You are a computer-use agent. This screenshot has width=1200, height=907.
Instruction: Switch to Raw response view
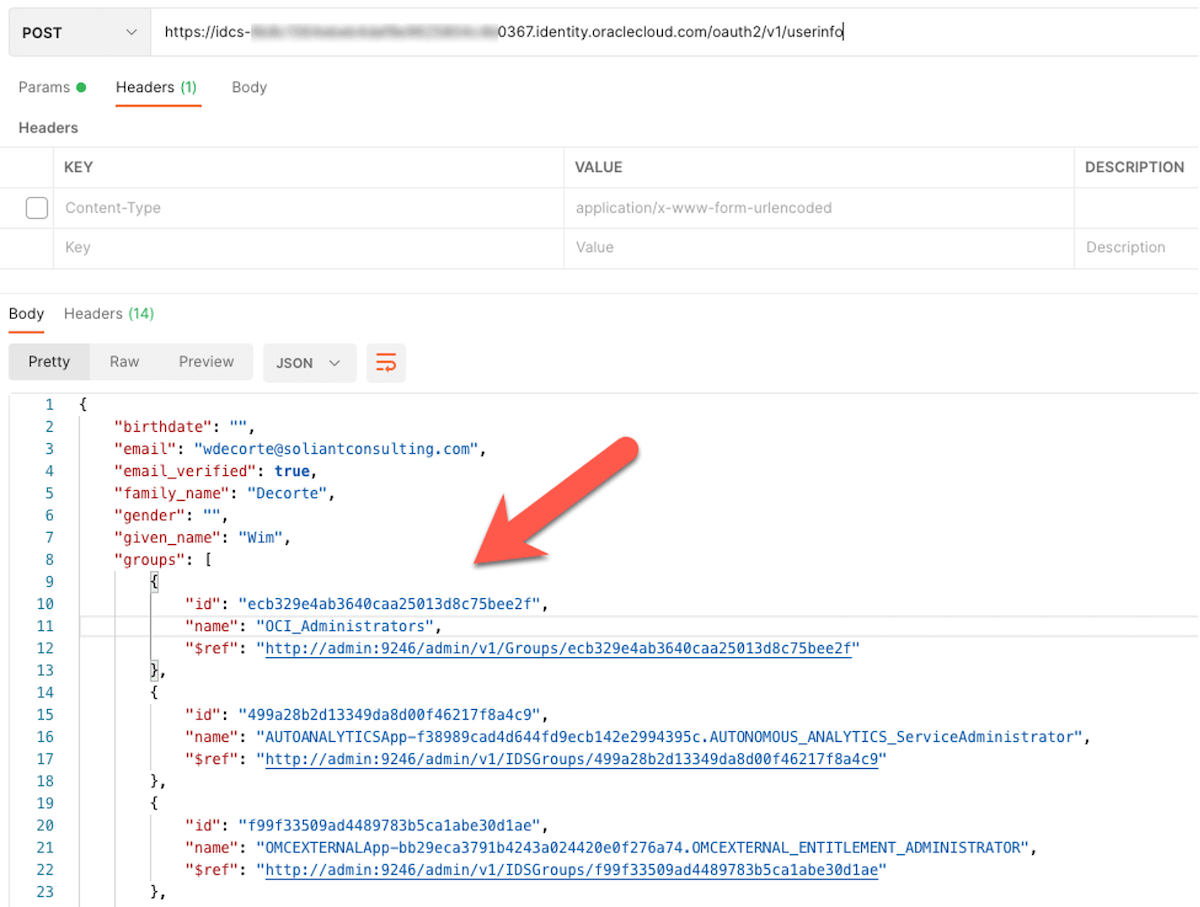click(x=124, y=362)
